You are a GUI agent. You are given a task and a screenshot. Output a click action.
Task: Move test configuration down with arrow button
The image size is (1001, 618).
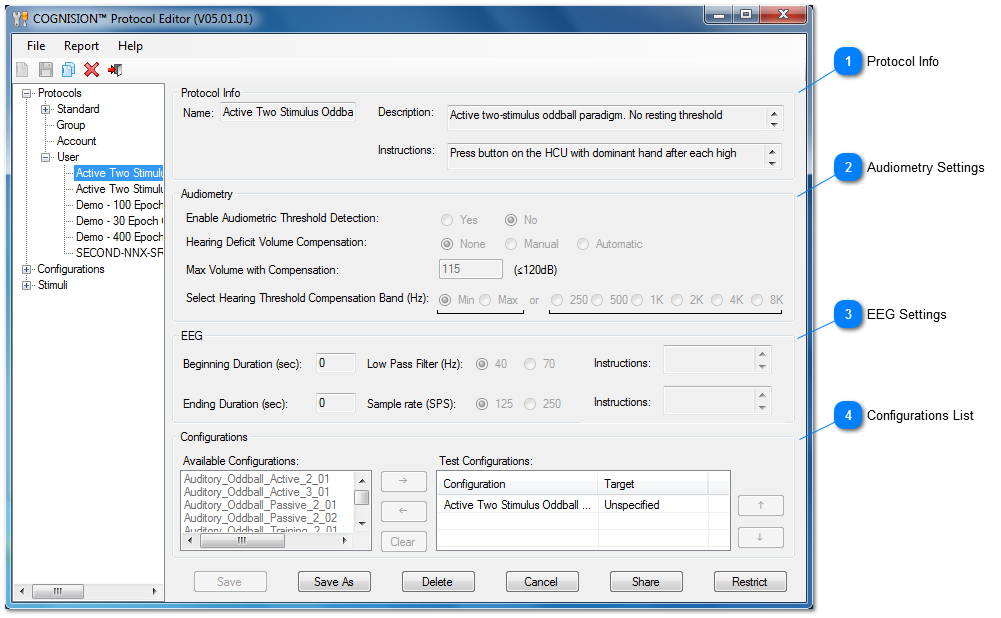tap(760, 538)
